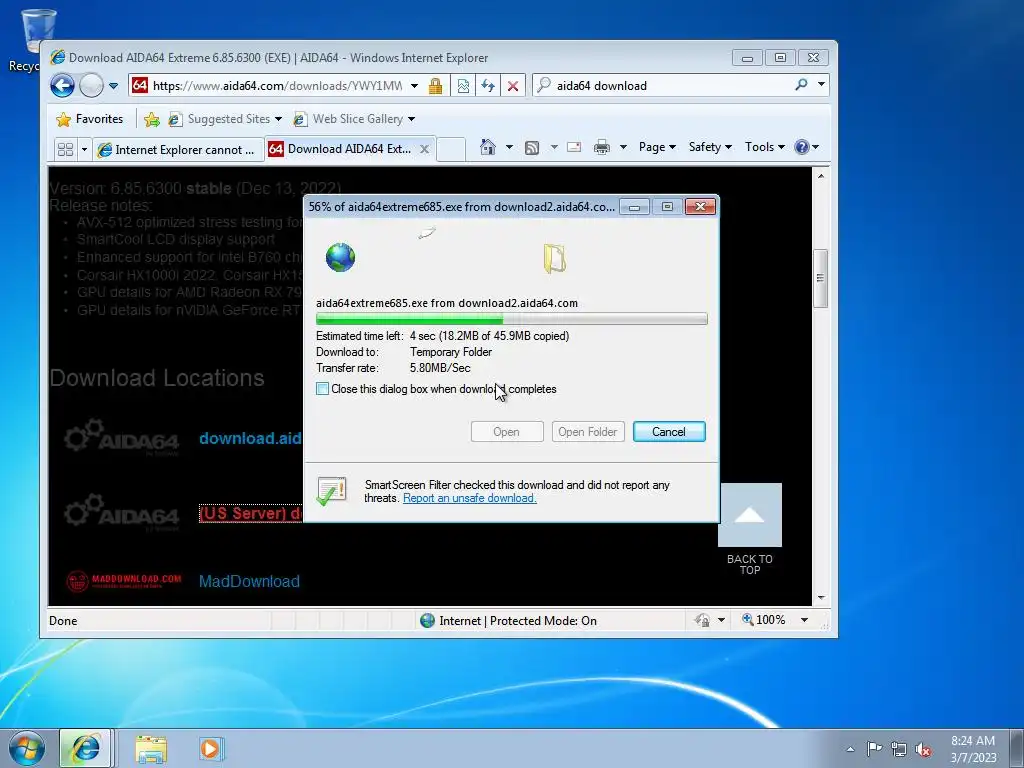Click the Open Folder button
This screenshot has height=768, width=1024.
tap(588, 432)
